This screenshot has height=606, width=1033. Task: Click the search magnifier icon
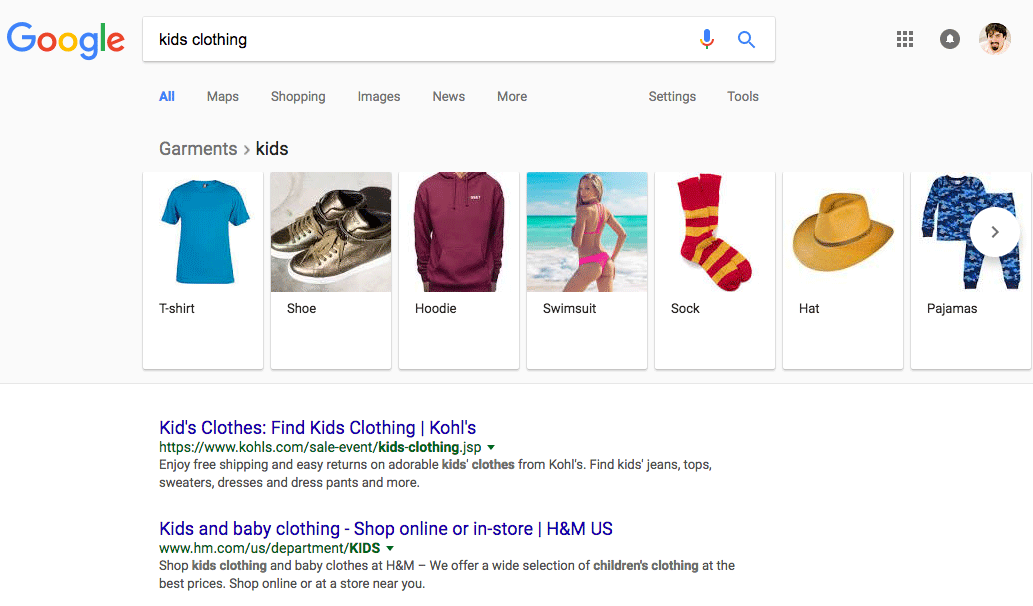pos(746,39)
